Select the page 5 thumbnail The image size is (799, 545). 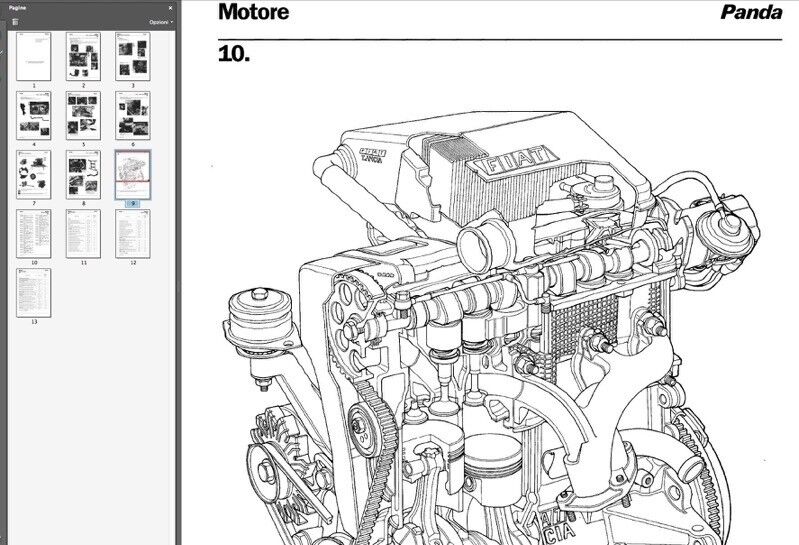[x=83, y=115]
